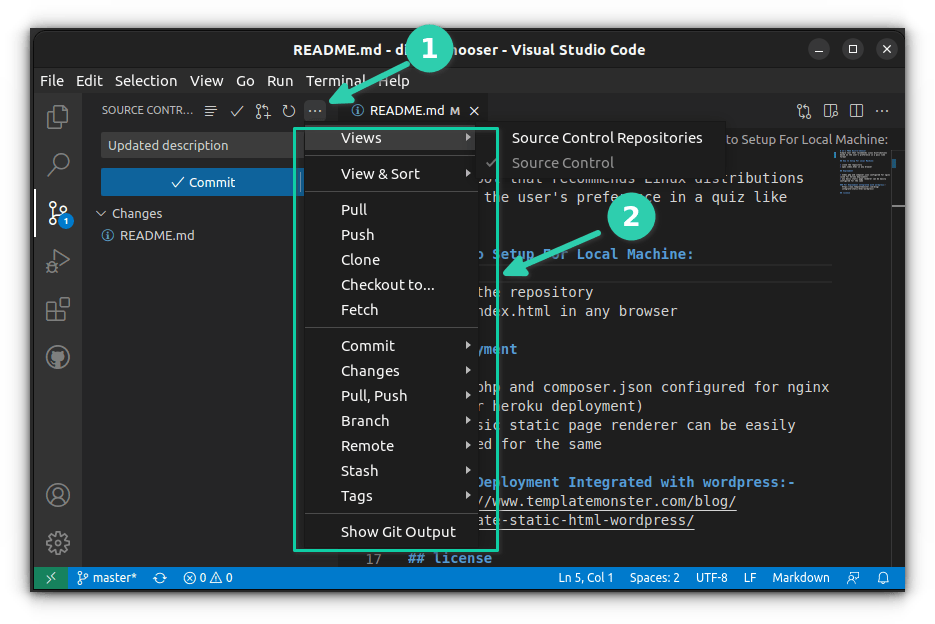Open the Manage gear icon
This screenshot has height=624, width=935.
[x=58, y=543]
